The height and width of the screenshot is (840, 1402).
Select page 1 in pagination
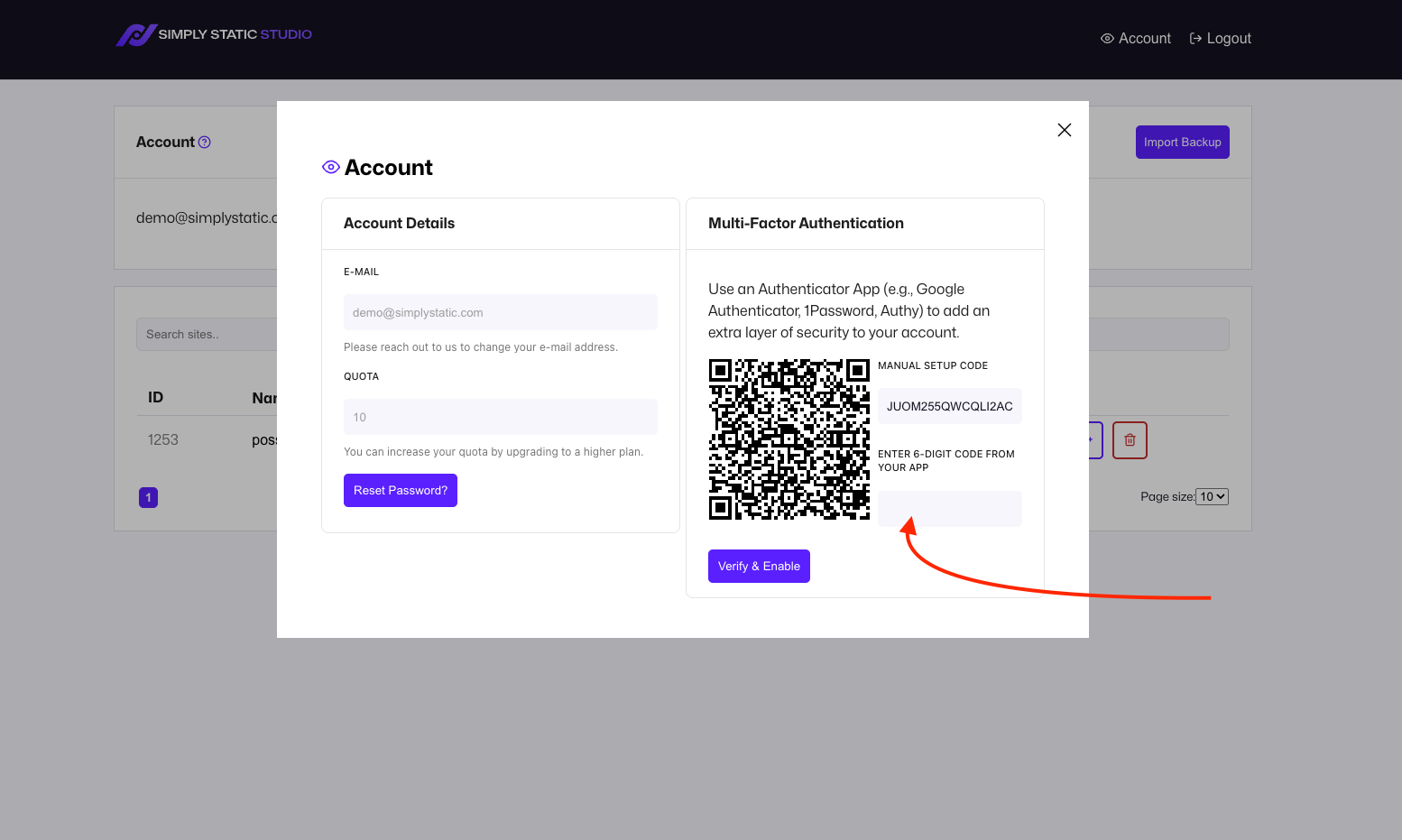click(x=149, y=497)
